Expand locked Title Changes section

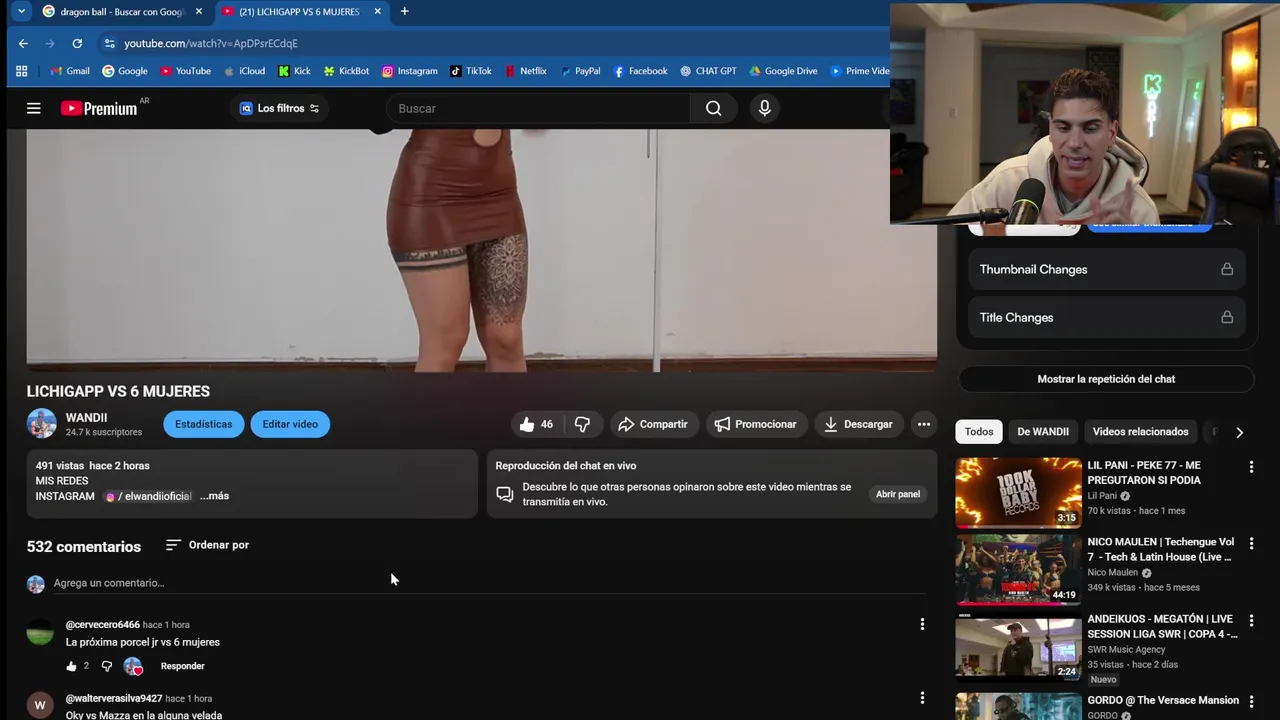coord(1106,317)
